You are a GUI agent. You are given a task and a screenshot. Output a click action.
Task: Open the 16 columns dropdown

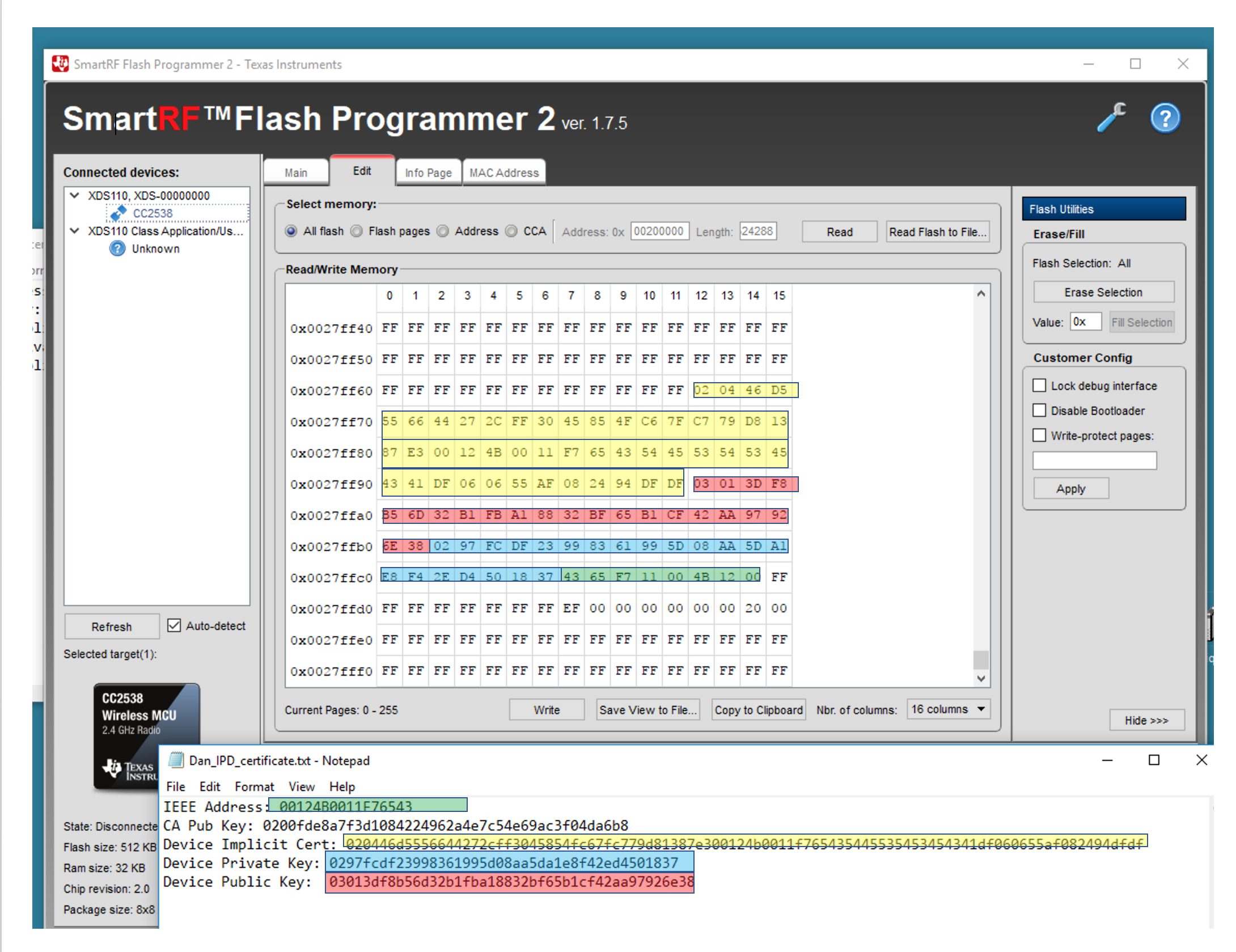coord(949,709)
